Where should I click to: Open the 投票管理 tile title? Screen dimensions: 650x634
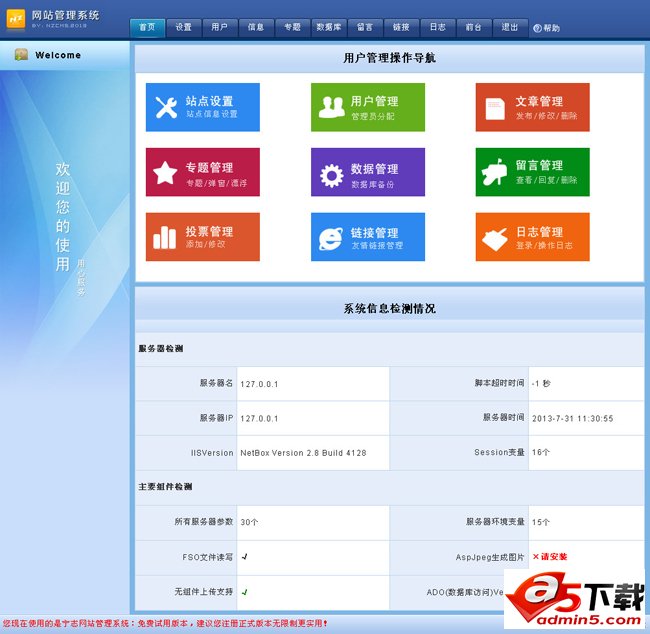pos(209,231)
